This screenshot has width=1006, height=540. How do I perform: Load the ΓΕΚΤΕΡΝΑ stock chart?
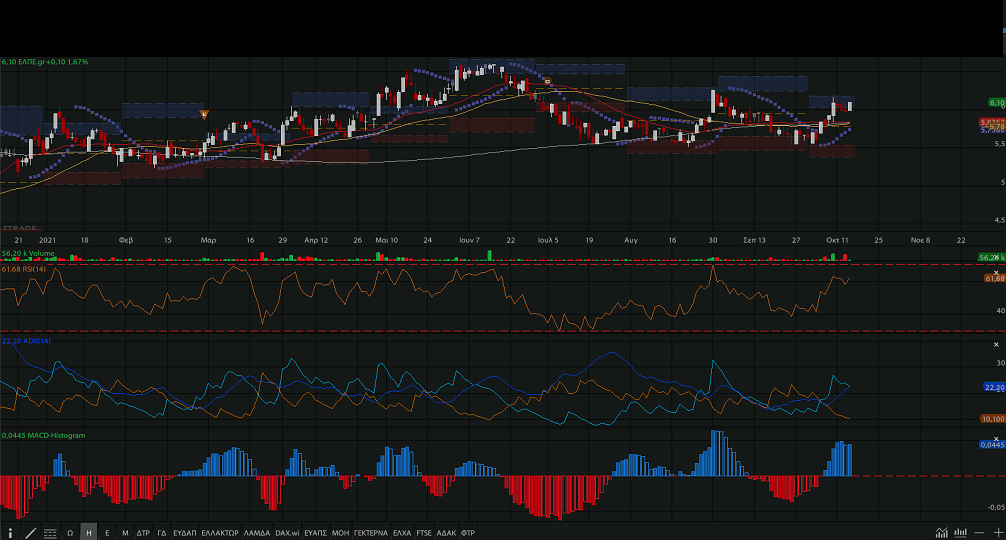tap(371, 533)
